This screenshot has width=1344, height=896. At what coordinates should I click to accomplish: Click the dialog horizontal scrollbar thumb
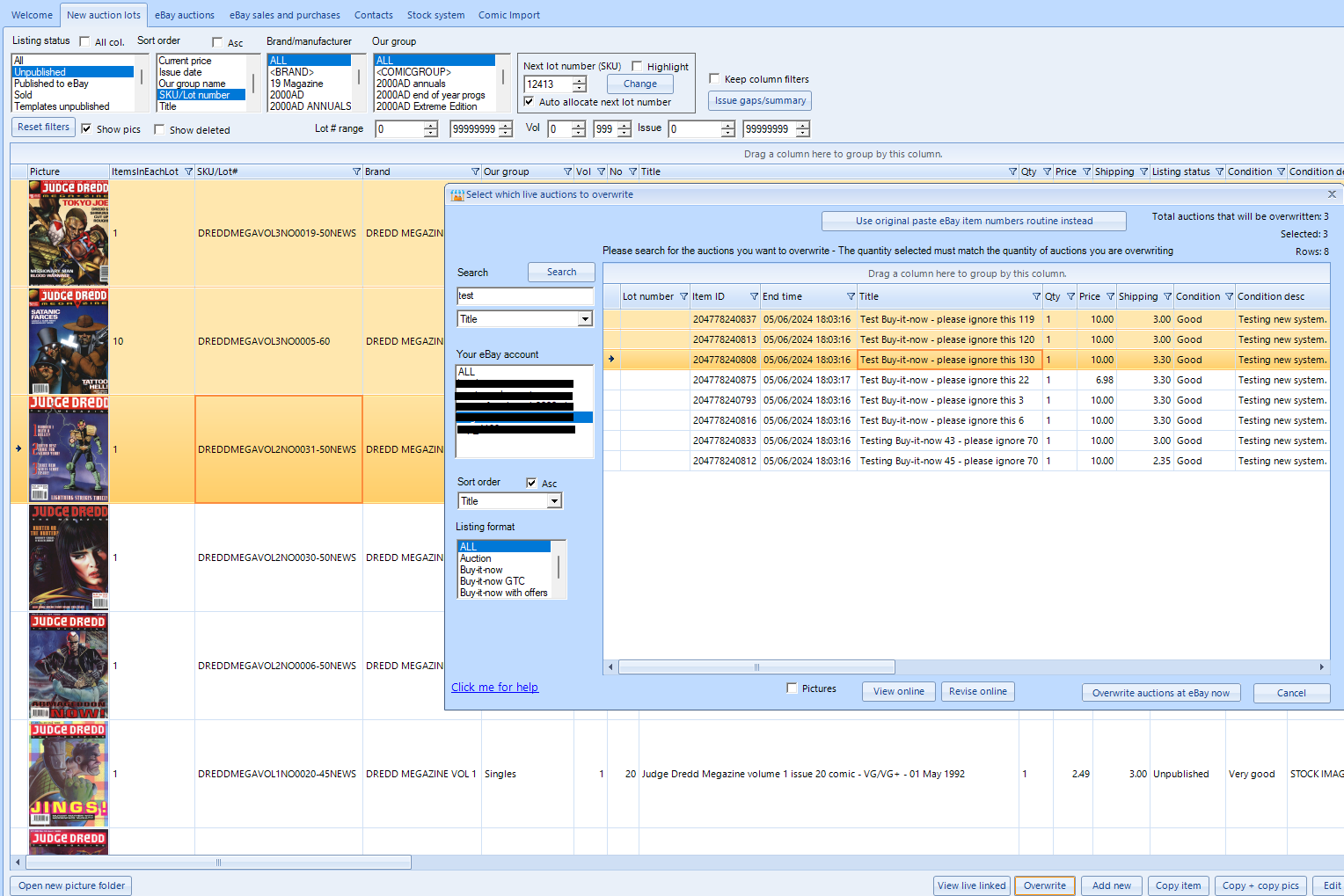click(756, 667)
